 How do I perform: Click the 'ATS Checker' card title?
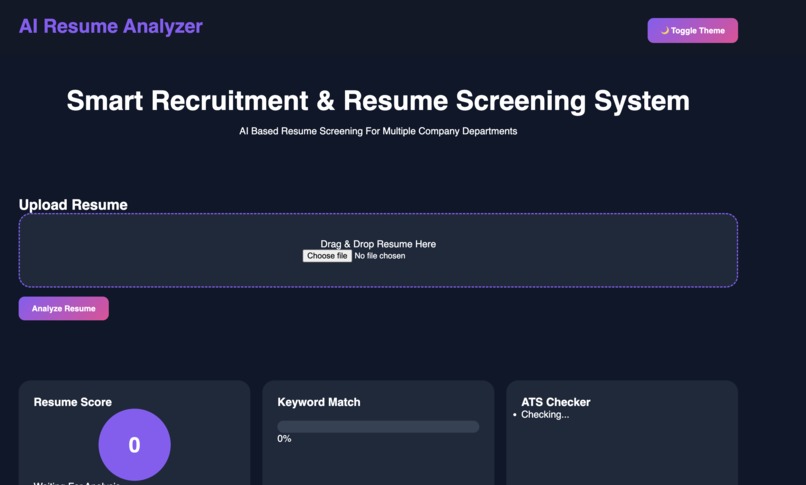(556, 402)
